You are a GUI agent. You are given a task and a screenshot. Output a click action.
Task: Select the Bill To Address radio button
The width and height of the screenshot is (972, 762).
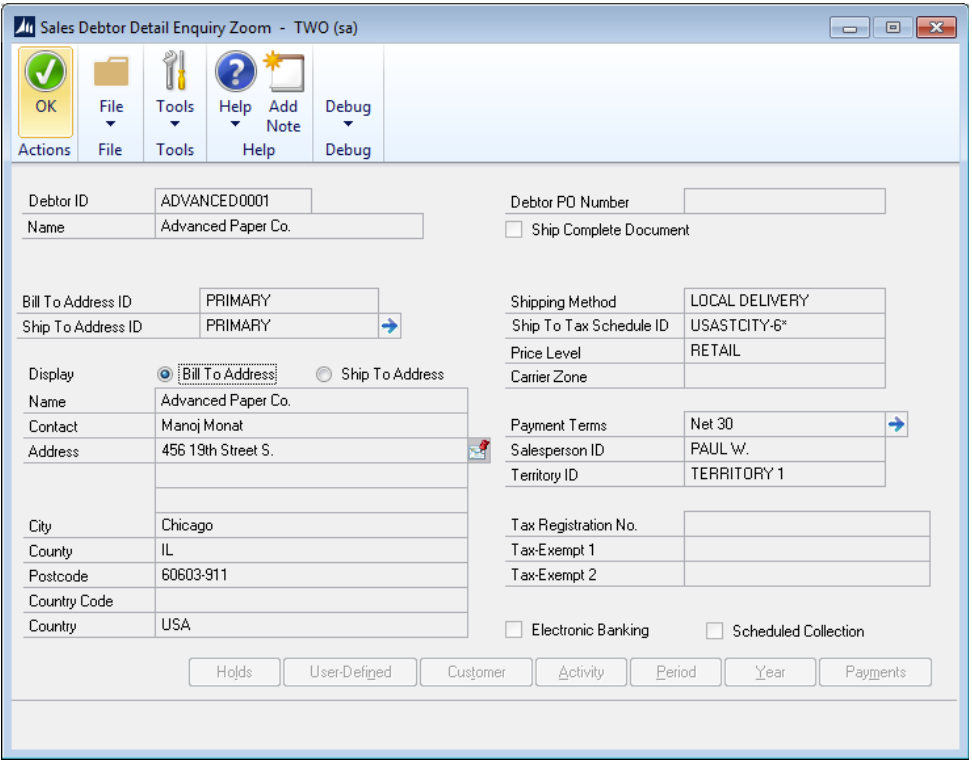click(x=166, y=375)
